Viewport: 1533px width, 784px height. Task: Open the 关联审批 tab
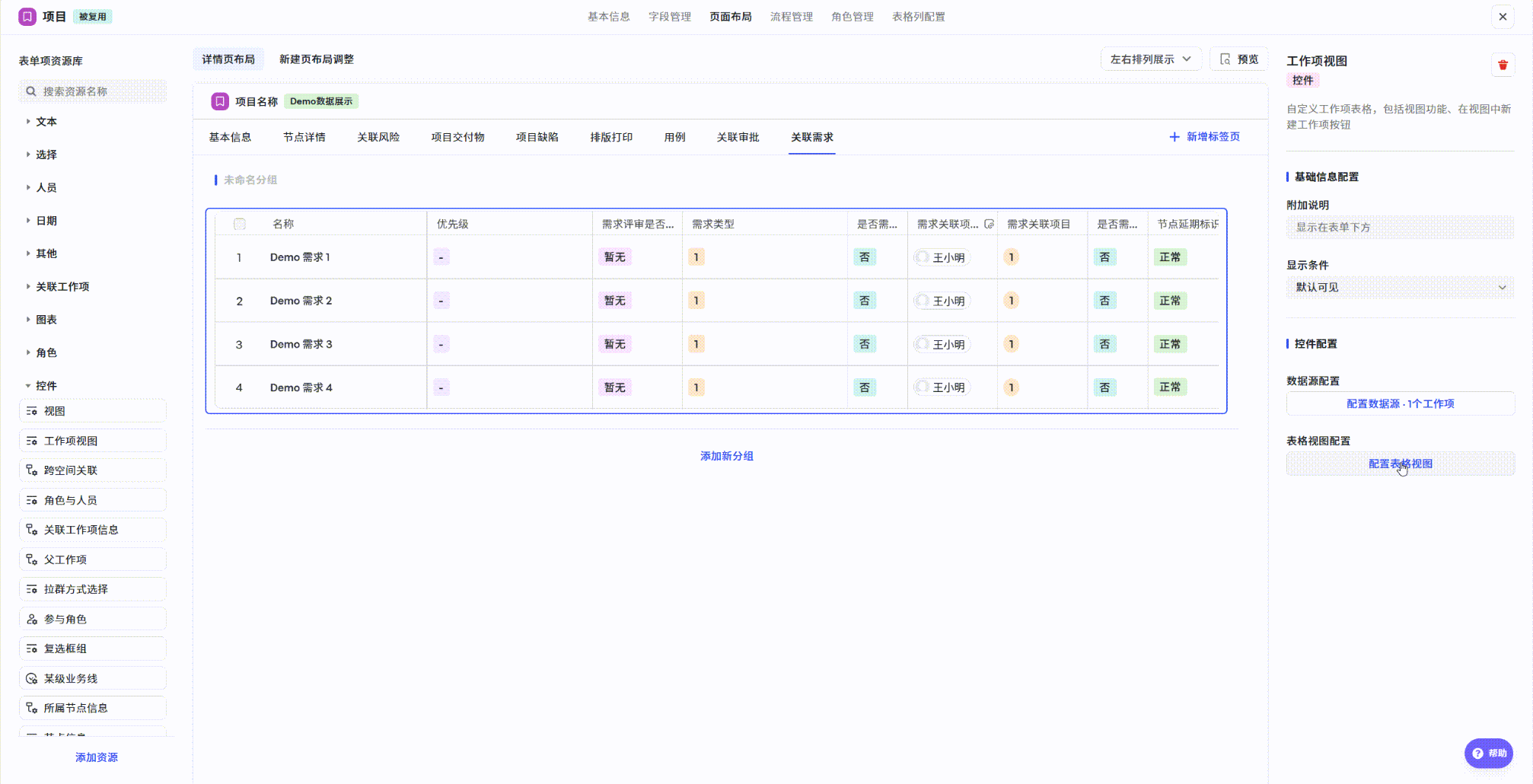(x=738, y=137)
